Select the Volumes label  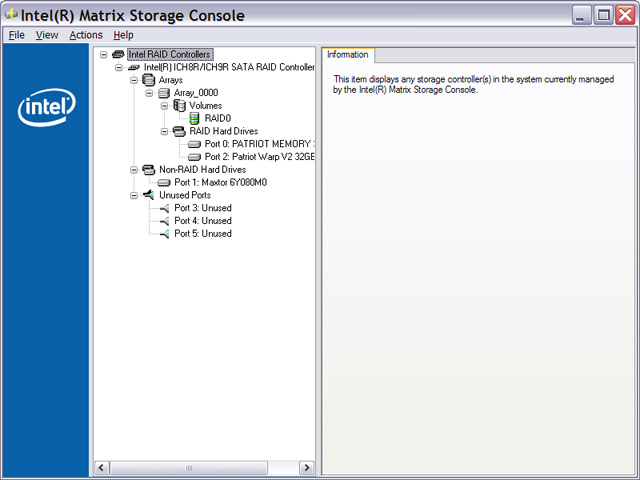click(x=205, y=106)
